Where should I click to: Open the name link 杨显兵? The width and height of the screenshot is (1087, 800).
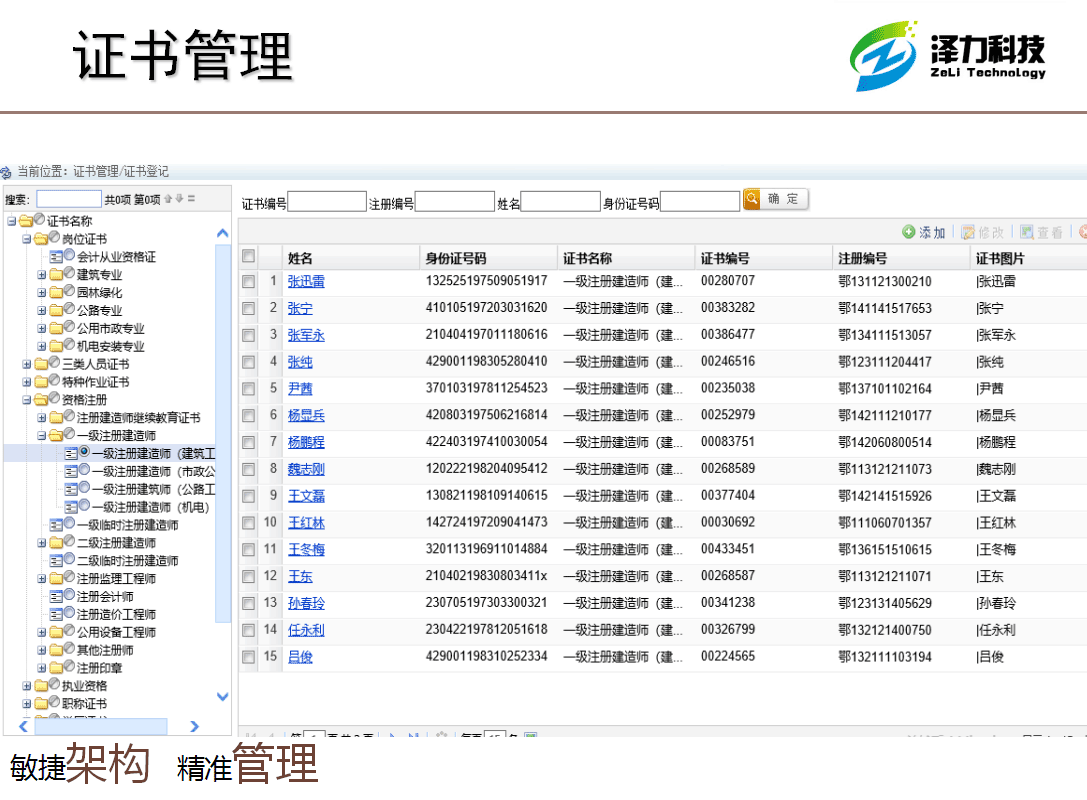coord(306,416)
